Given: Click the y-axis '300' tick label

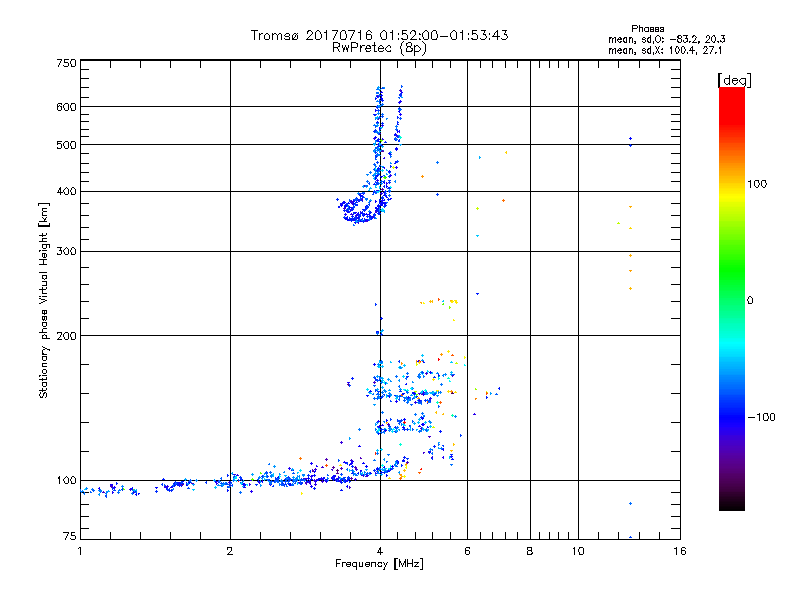Looking at the screenshot, I should [x=66, y=252].
